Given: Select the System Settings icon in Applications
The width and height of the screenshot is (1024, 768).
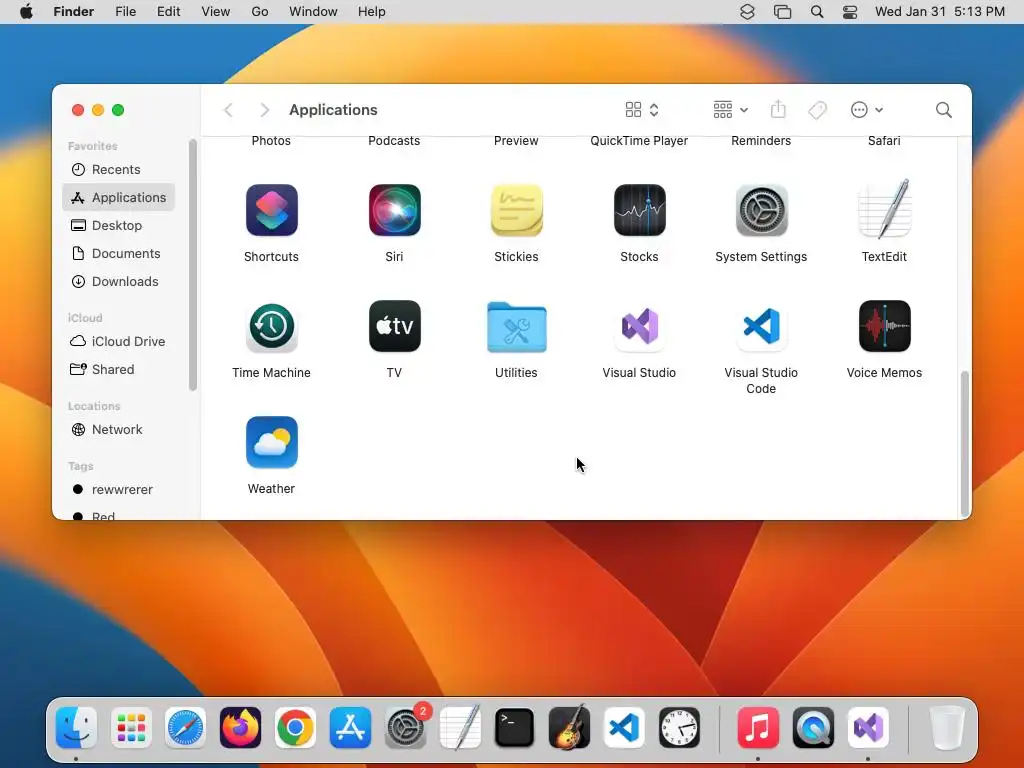Looking at the screenshot, I should (761, 210).
